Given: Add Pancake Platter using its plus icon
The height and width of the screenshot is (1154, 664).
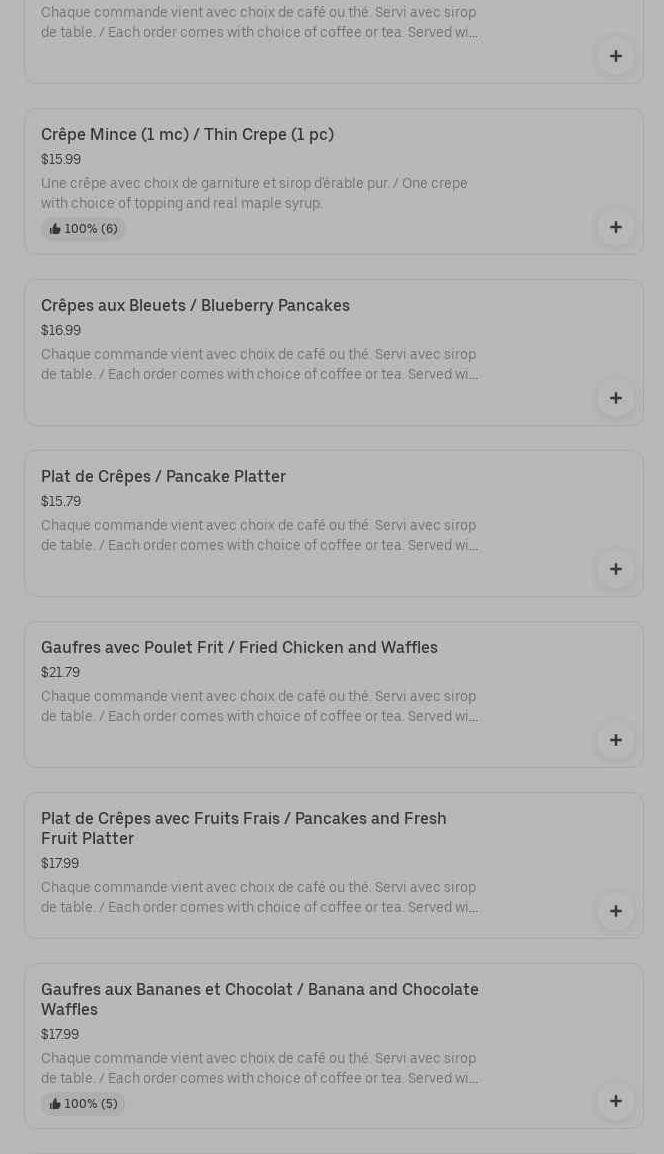Looking at the screenshot, I should pyautogui.click(x=615, y=569).
